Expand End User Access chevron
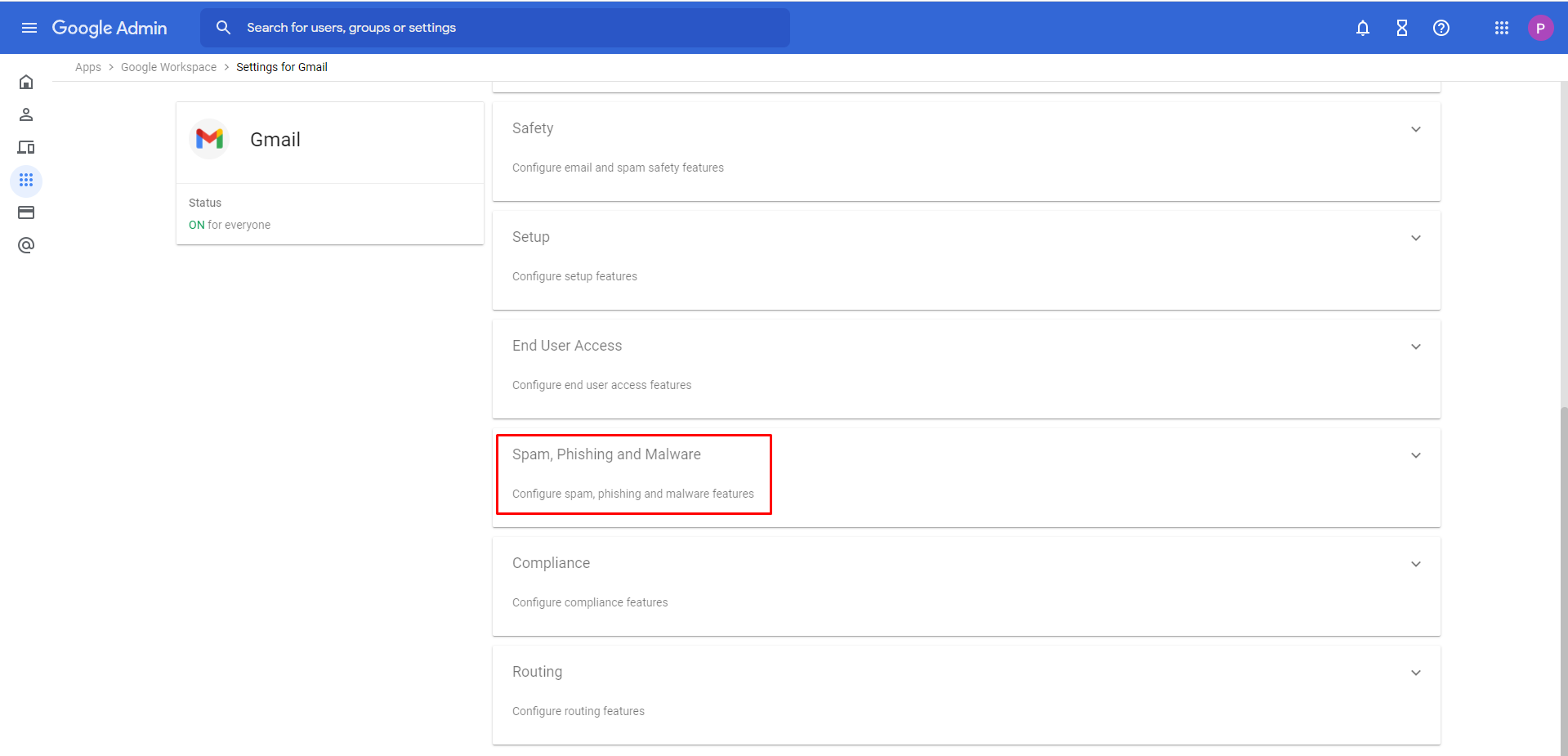The width and height of the screenshot is (1568, 756). [x=1416, y=347]
